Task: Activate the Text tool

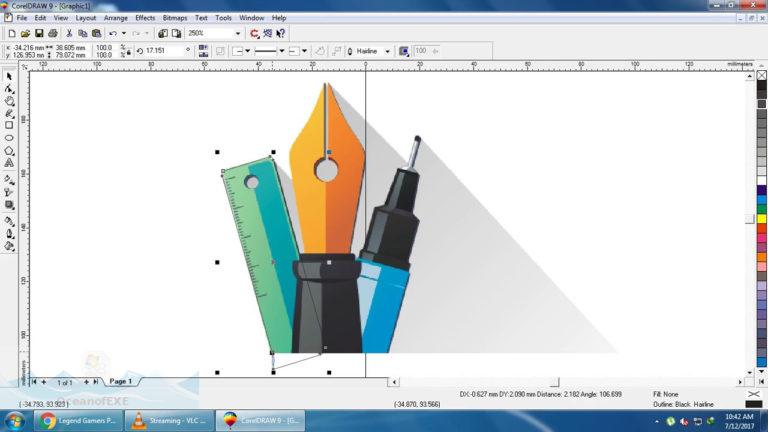Action: (x=9, y=162)
